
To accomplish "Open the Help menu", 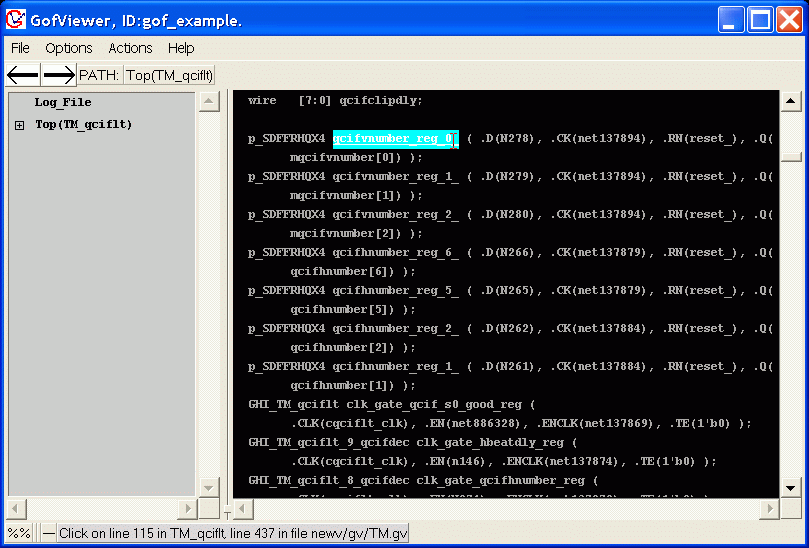I will click(x=181, y=48).
